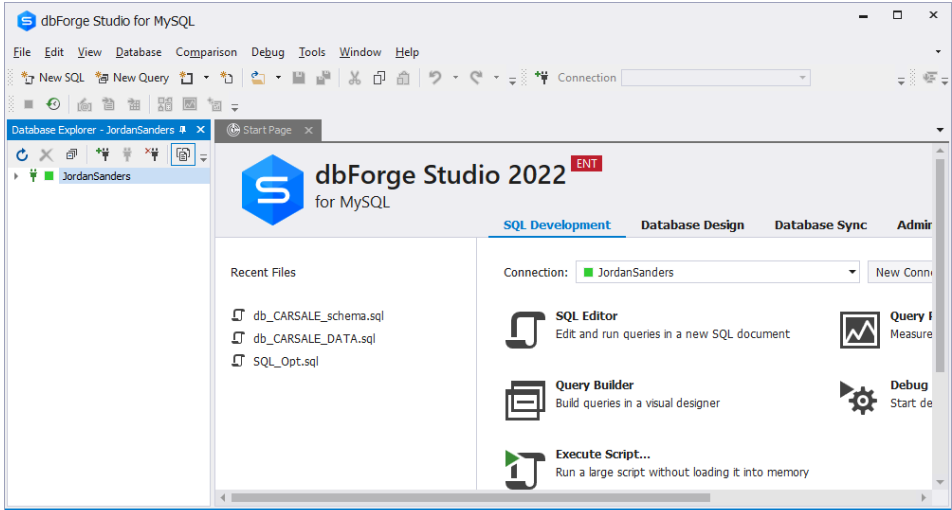Open the Redo history dropdown arrow
This screenshot has height=510, width=952.
[496, 78]
